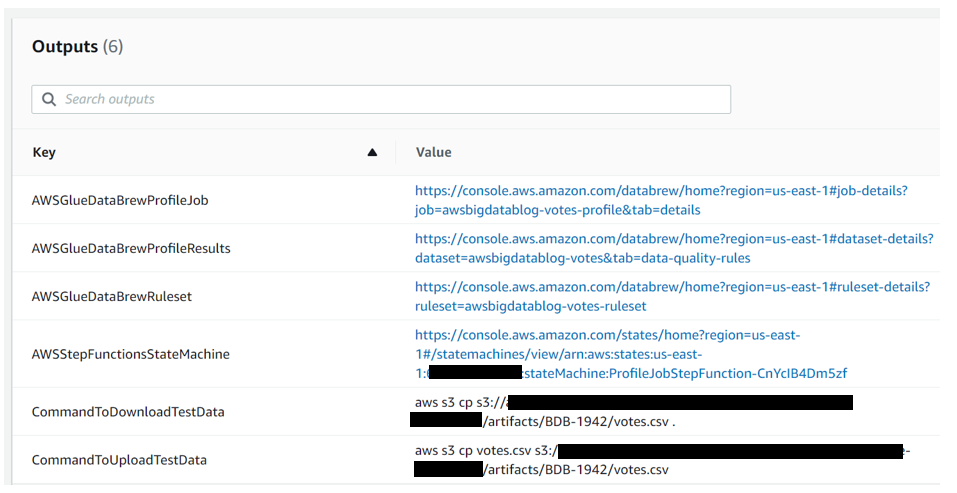The width and height of the screenshot is (957, 493).
Task: Click the aws s3 cp download command value
Action: (x=632, y=412)
